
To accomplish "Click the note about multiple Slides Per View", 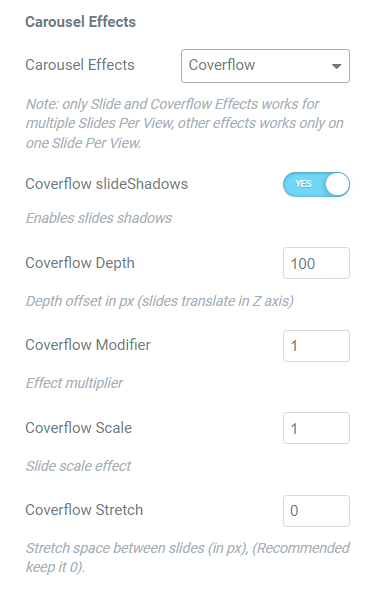I will pyautogui.click(x=184, y=123).
